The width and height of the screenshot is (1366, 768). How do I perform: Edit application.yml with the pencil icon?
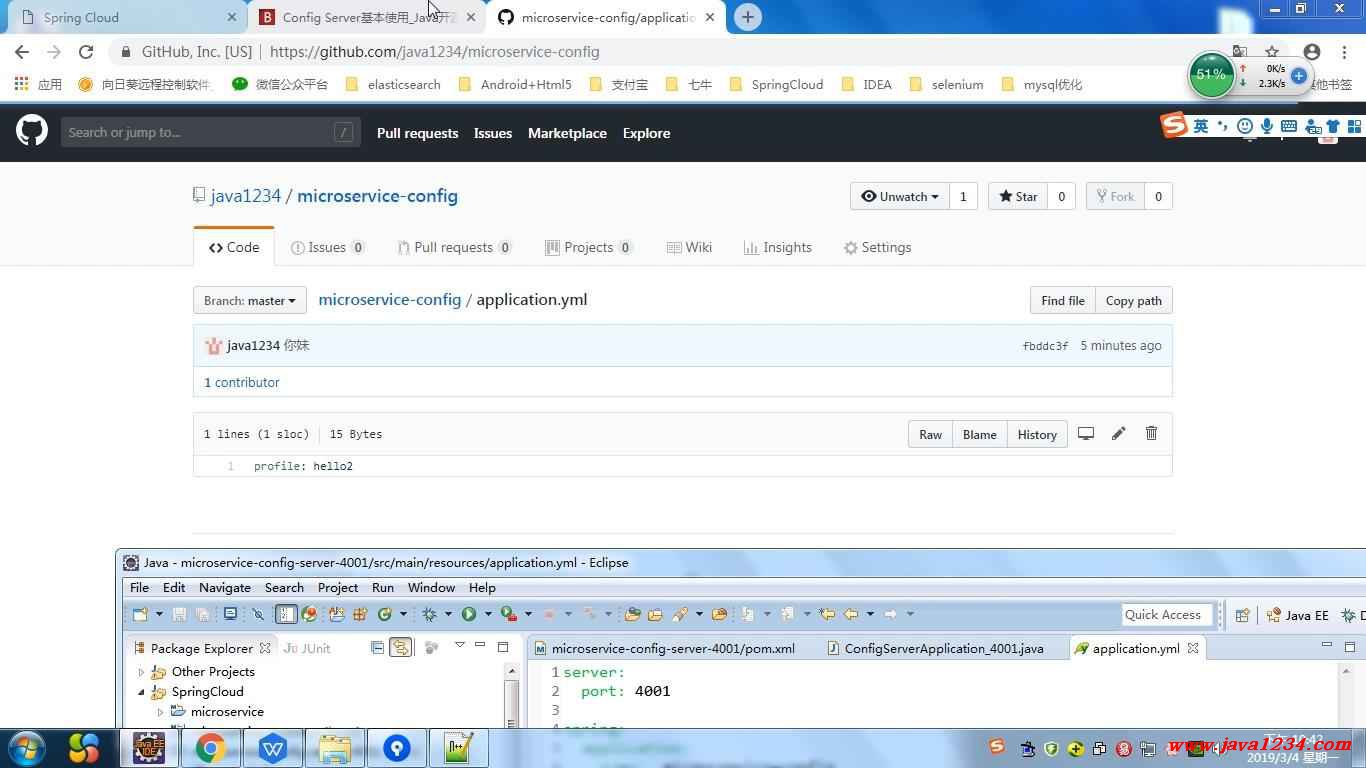pos(1118,433)
